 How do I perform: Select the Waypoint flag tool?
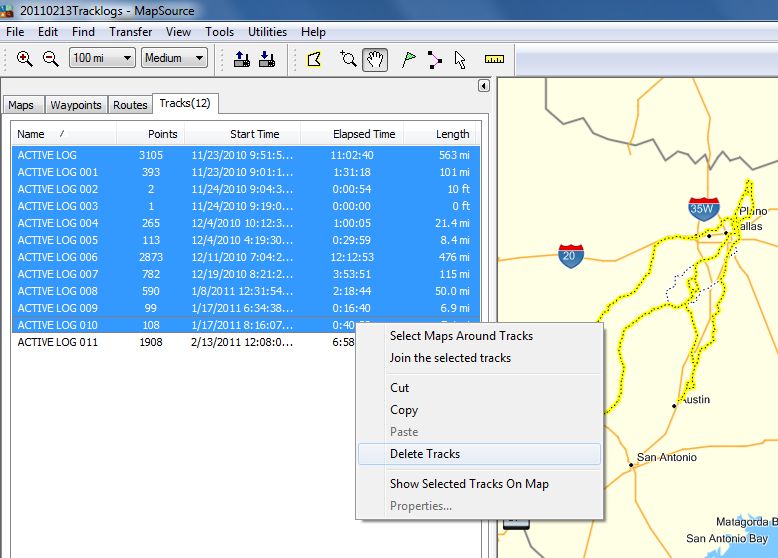pos(408,60)
